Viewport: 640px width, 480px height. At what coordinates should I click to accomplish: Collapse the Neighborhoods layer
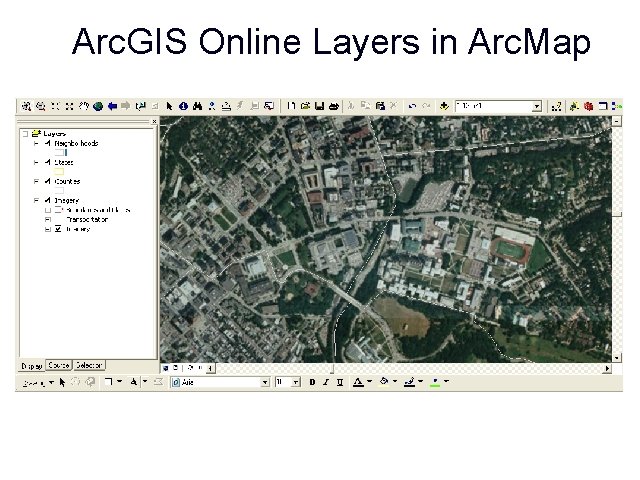click(x=36, y=143)
